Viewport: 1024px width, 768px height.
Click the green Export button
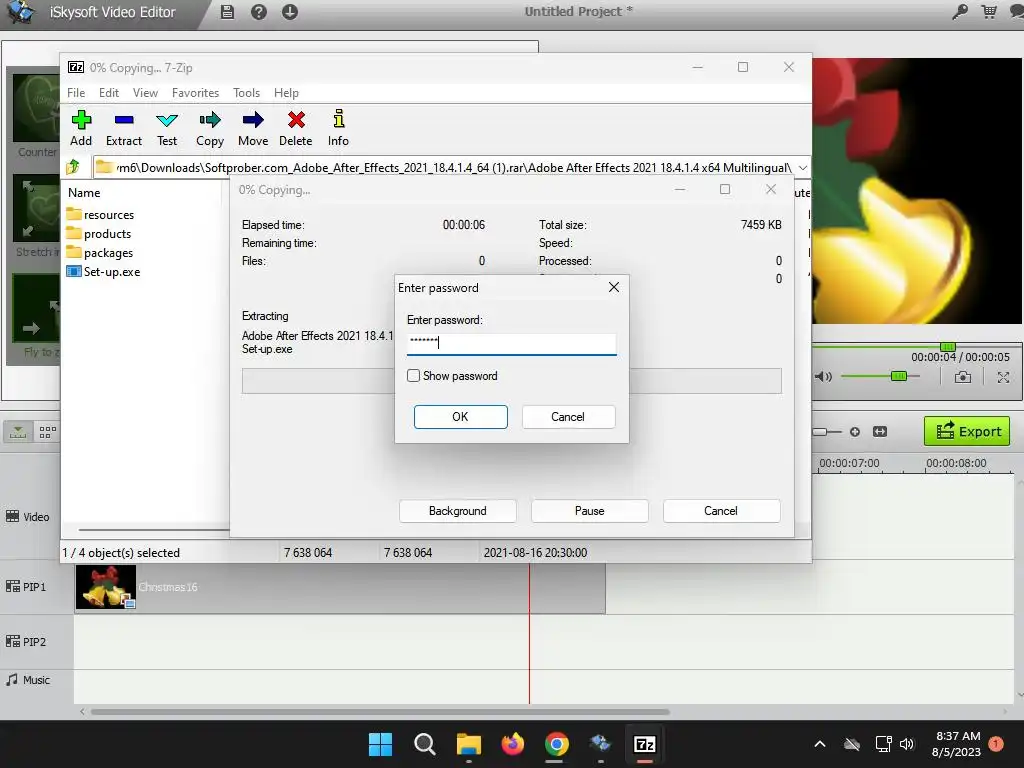[967, 431]
